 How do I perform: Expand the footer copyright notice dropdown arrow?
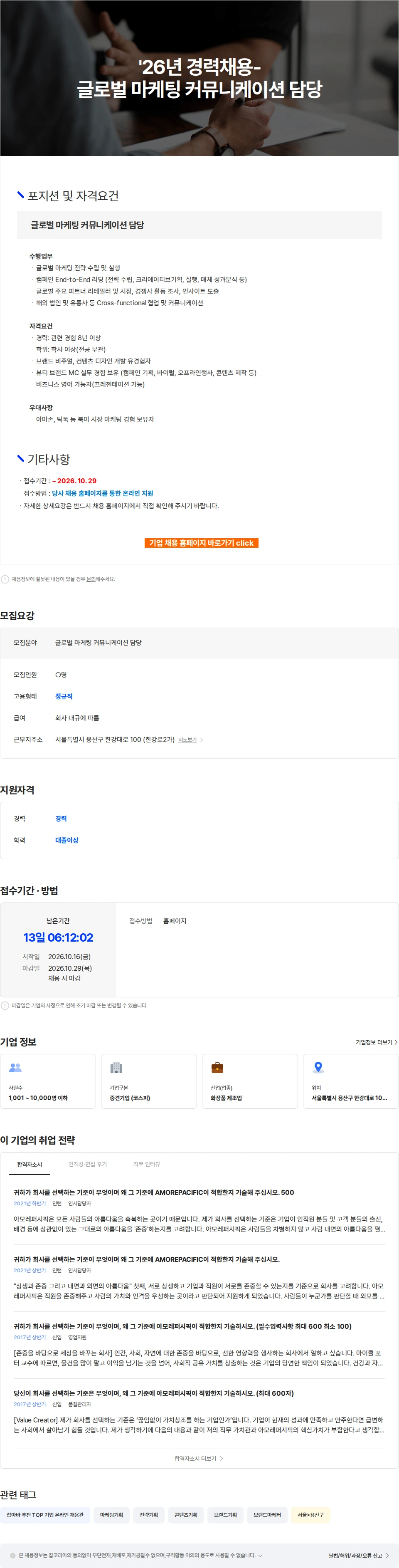(x=260, y=1555)
